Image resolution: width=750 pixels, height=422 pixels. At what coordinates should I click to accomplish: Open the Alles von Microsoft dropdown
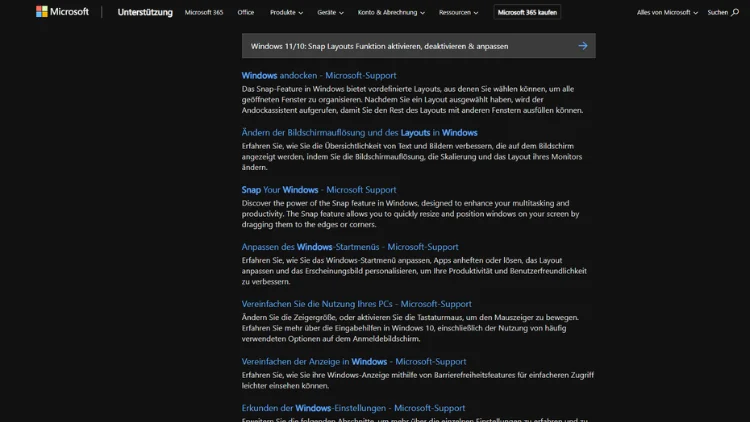point(667,12)
